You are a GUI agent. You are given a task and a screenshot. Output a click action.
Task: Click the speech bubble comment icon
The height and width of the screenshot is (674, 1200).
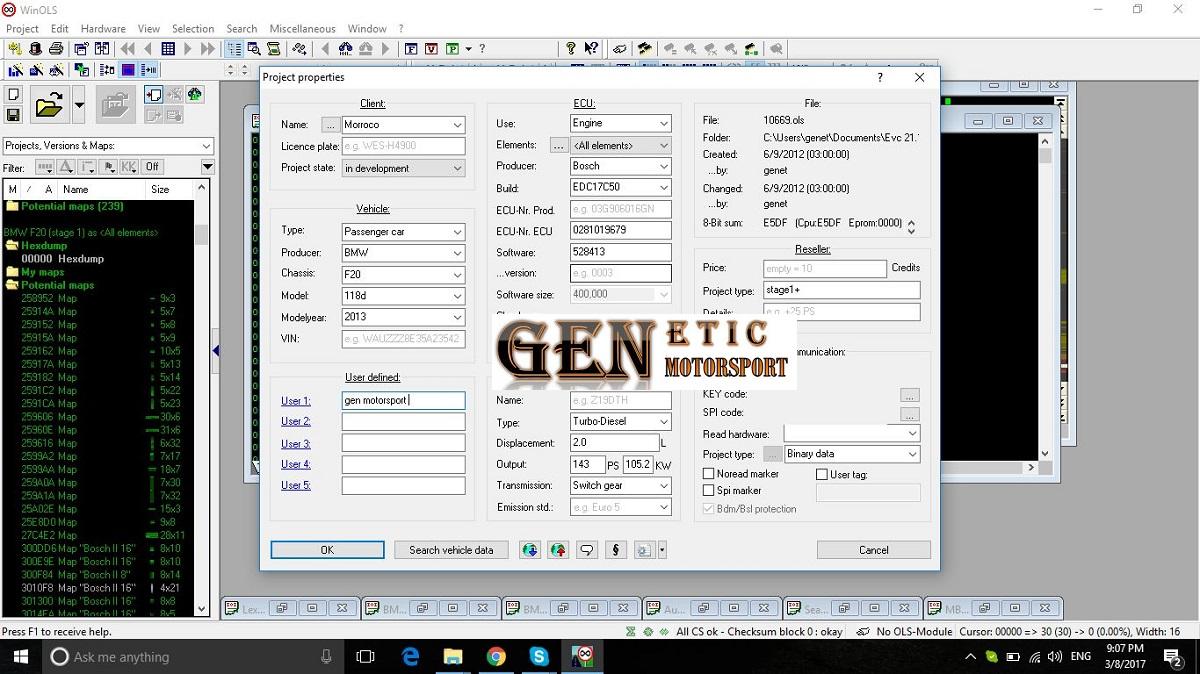click(588, 550)
